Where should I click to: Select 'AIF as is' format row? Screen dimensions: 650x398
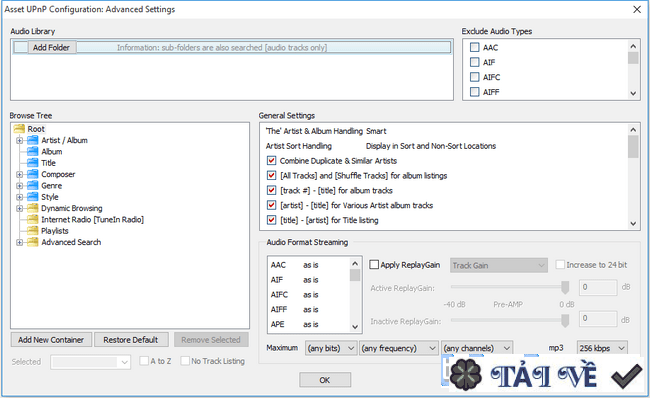pyautogui.click(x=309, y=280)
